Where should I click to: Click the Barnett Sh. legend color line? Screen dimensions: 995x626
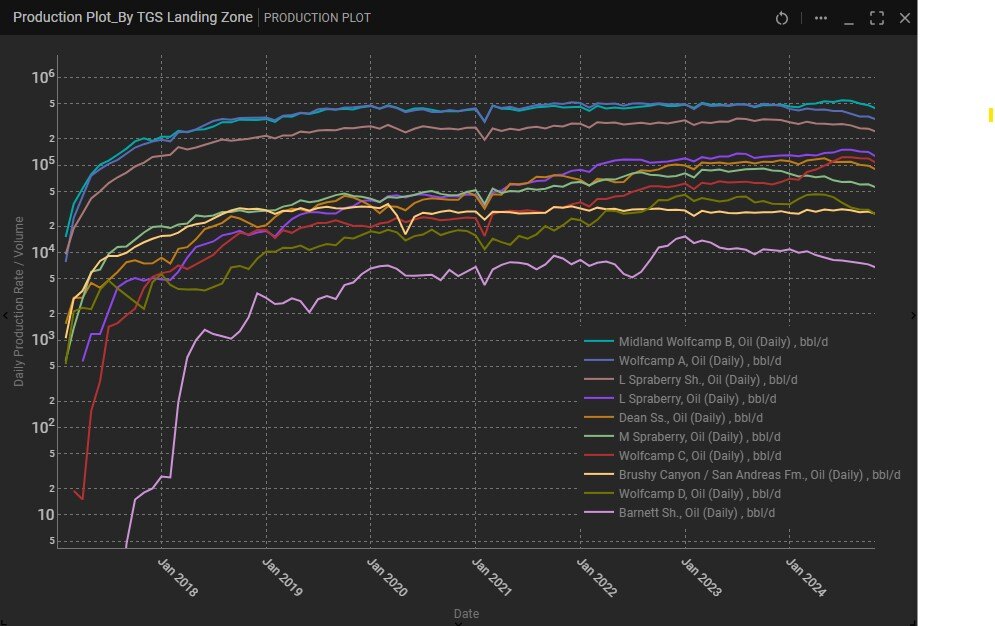click(x=598, y=513)
